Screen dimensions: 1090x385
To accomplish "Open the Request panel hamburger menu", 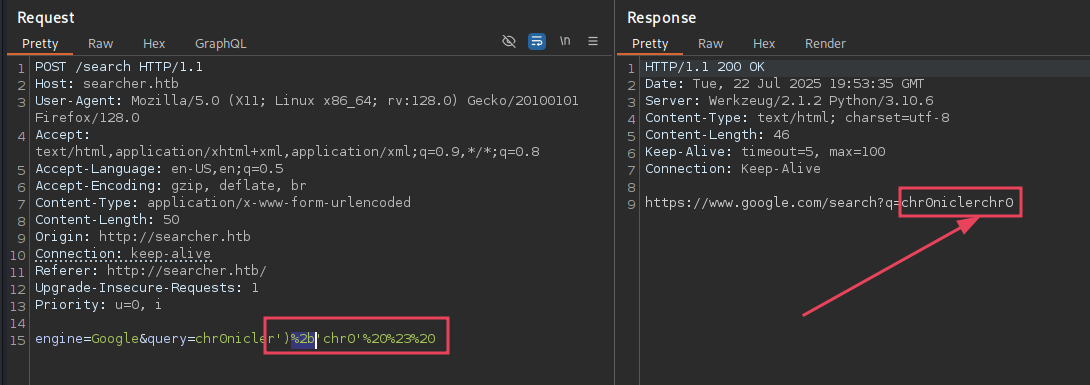I will pos(593,42).
